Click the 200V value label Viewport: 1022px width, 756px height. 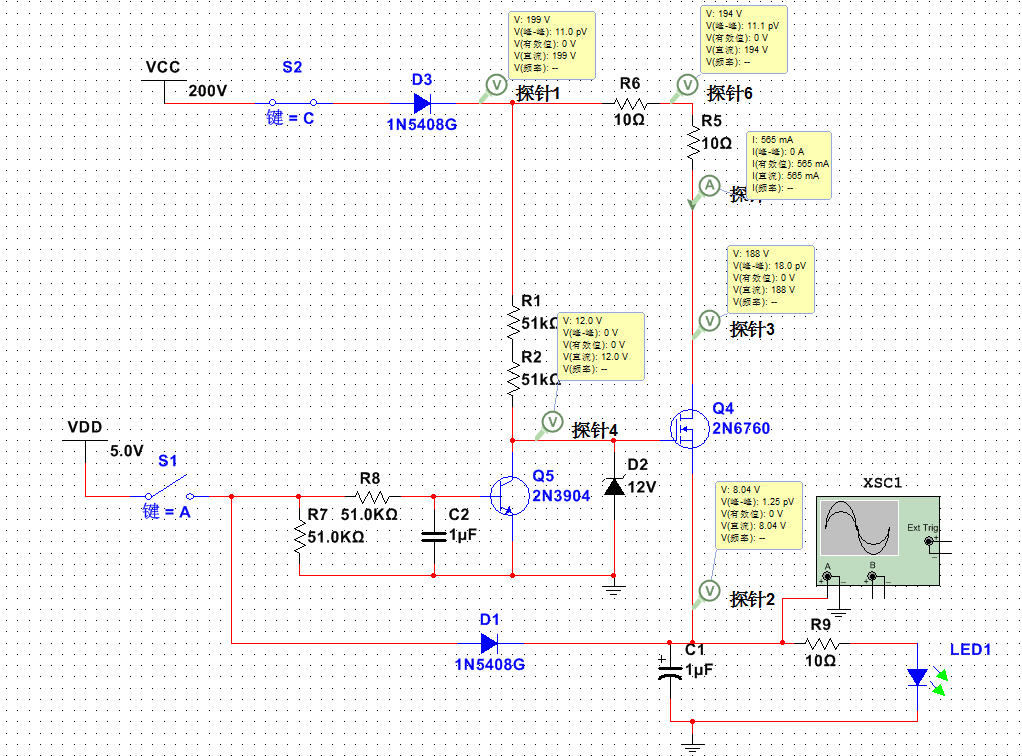208,91
